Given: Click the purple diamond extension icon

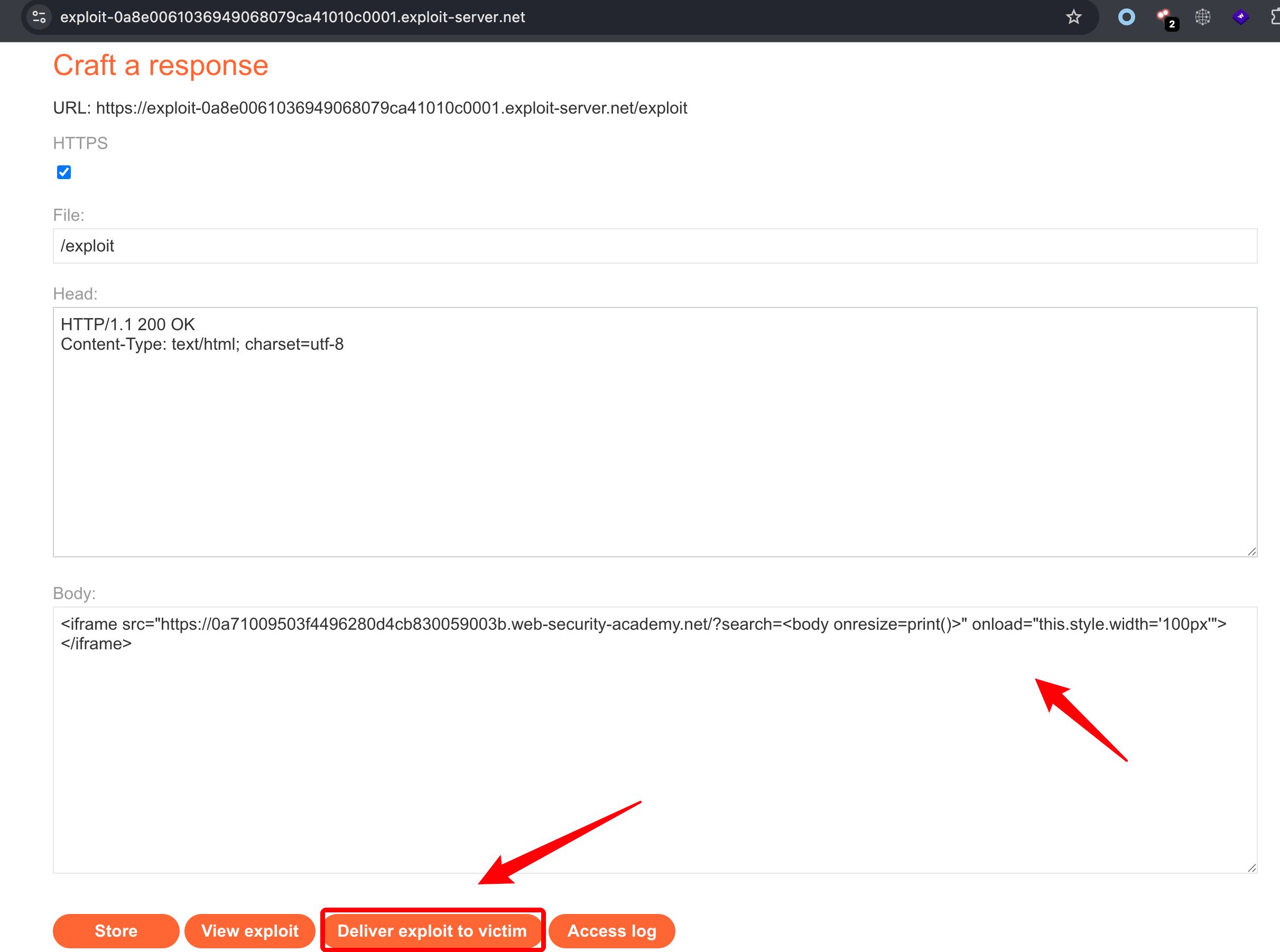Looking at the screenshot, I should point(1240,17).
